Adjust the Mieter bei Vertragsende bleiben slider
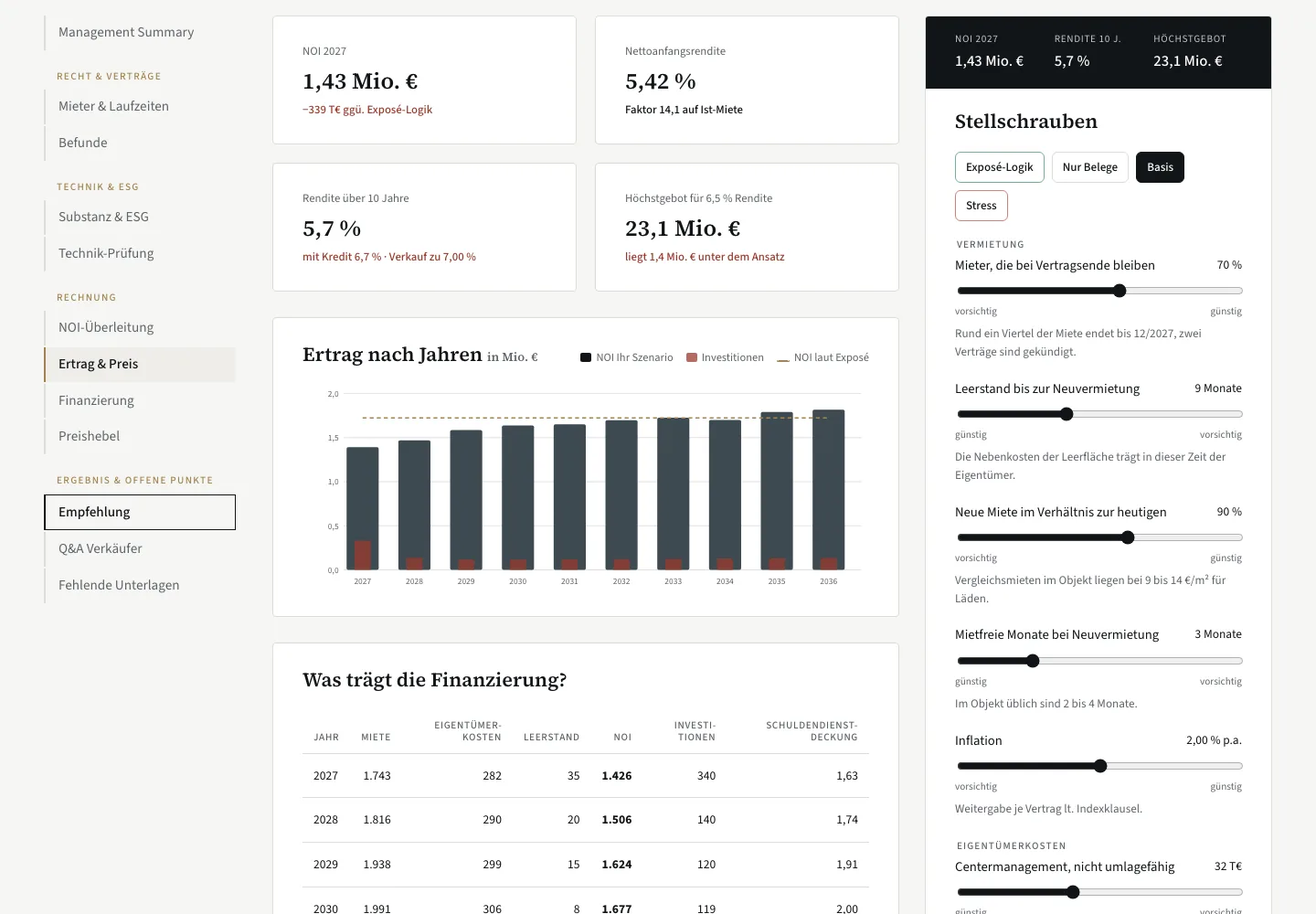The image size is (1316, 914). pos(1120,291)
